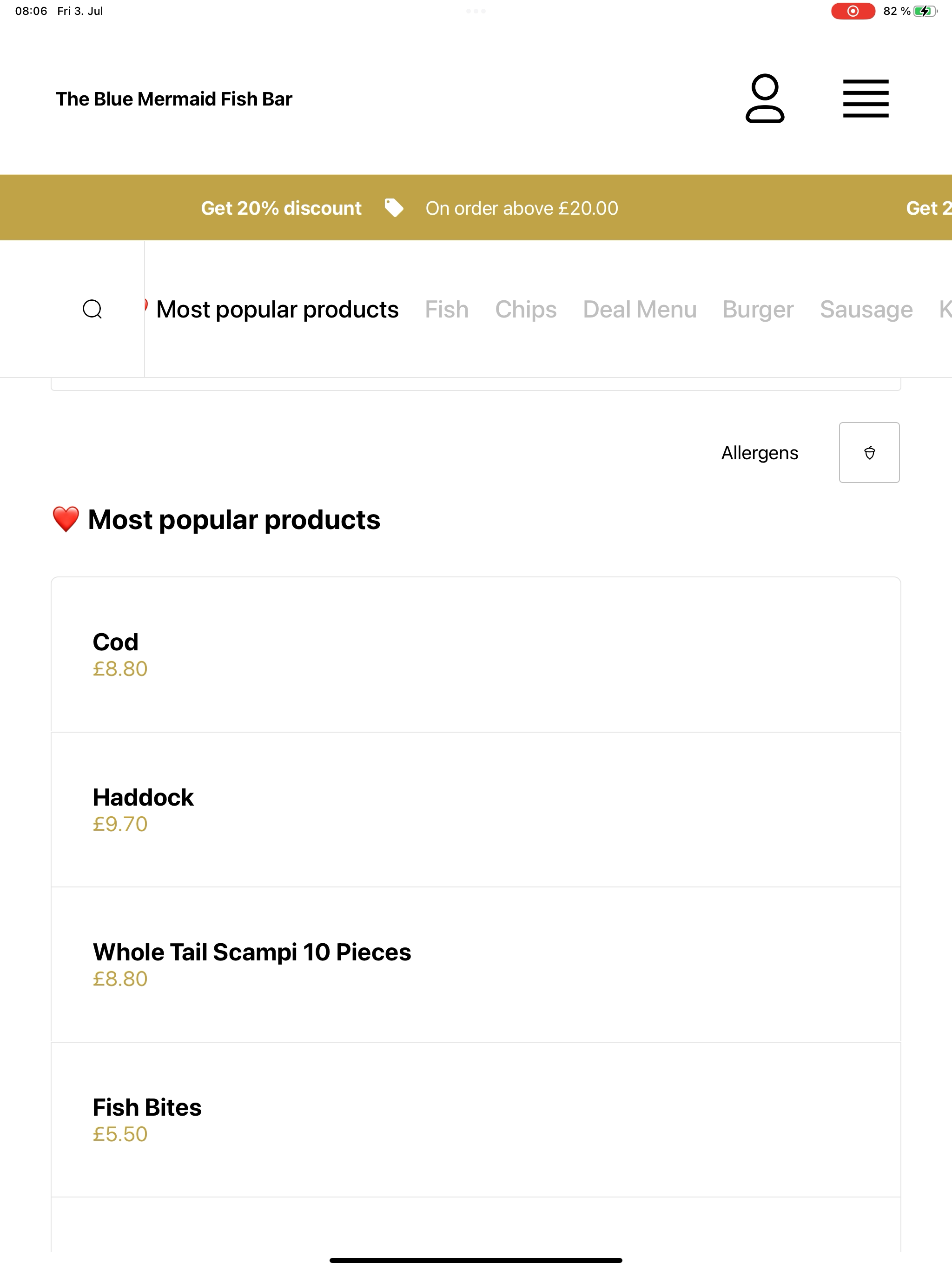
Task: Open The Blue Mermaid Fish Bar homepage link
Action: pyautogui.click(x=174, y=99)
